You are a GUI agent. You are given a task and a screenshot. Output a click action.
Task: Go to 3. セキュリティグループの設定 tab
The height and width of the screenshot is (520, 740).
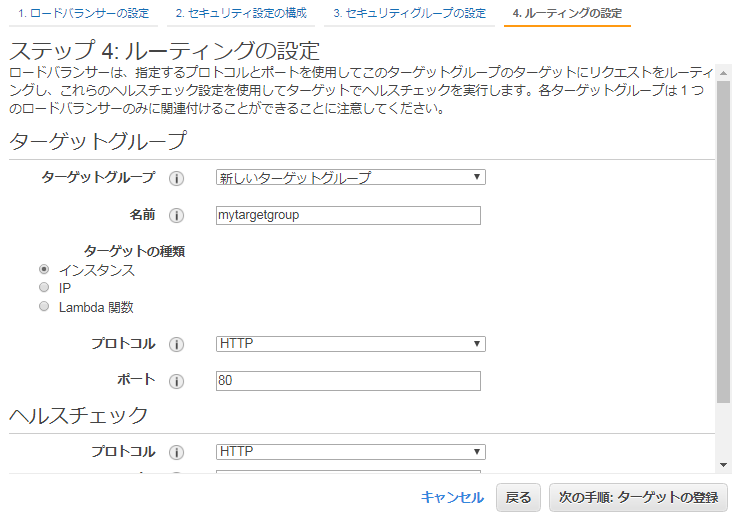point(409,14)
